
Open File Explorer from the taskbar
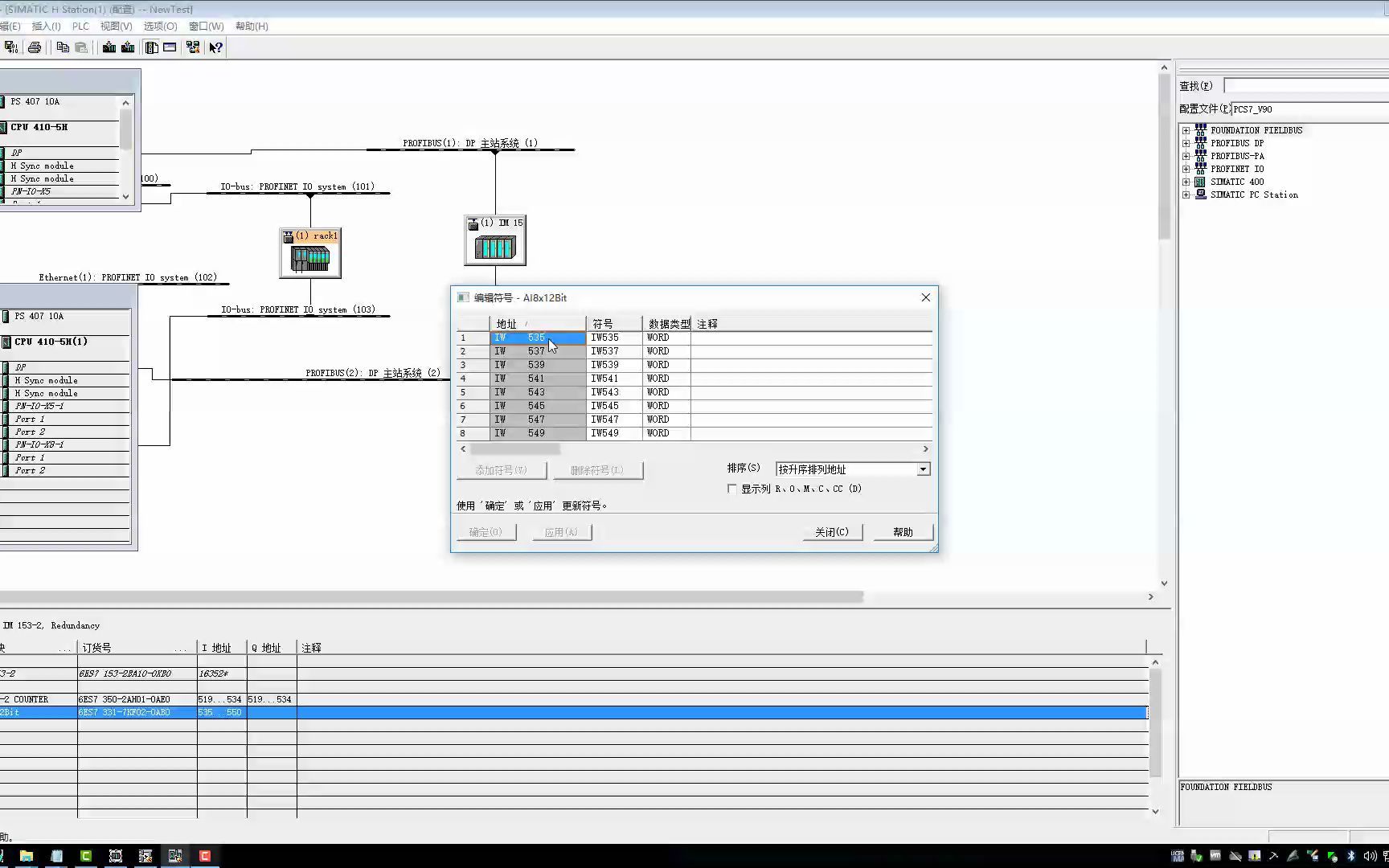click(27, 856)
